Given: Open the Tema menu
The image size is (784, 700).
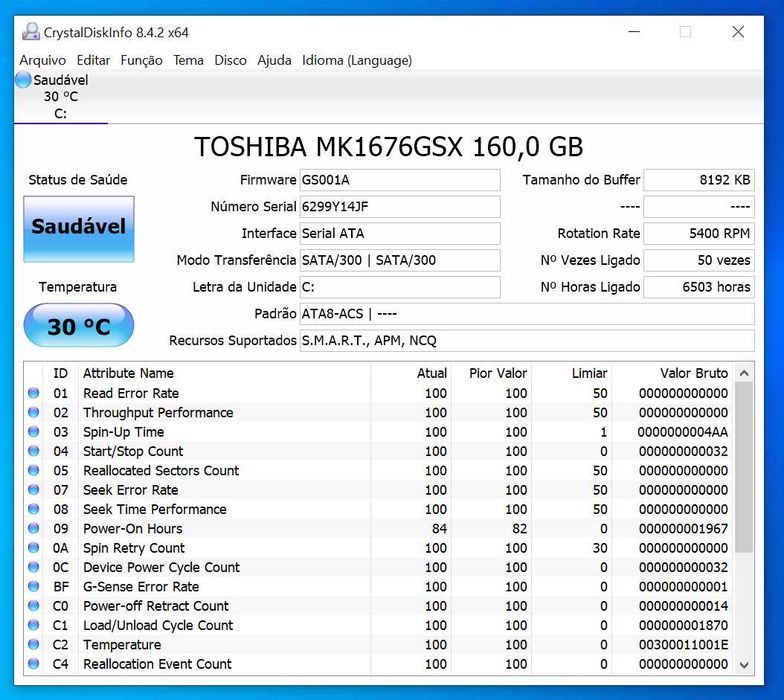Looking at the screenshot, I should pos(188,60).
